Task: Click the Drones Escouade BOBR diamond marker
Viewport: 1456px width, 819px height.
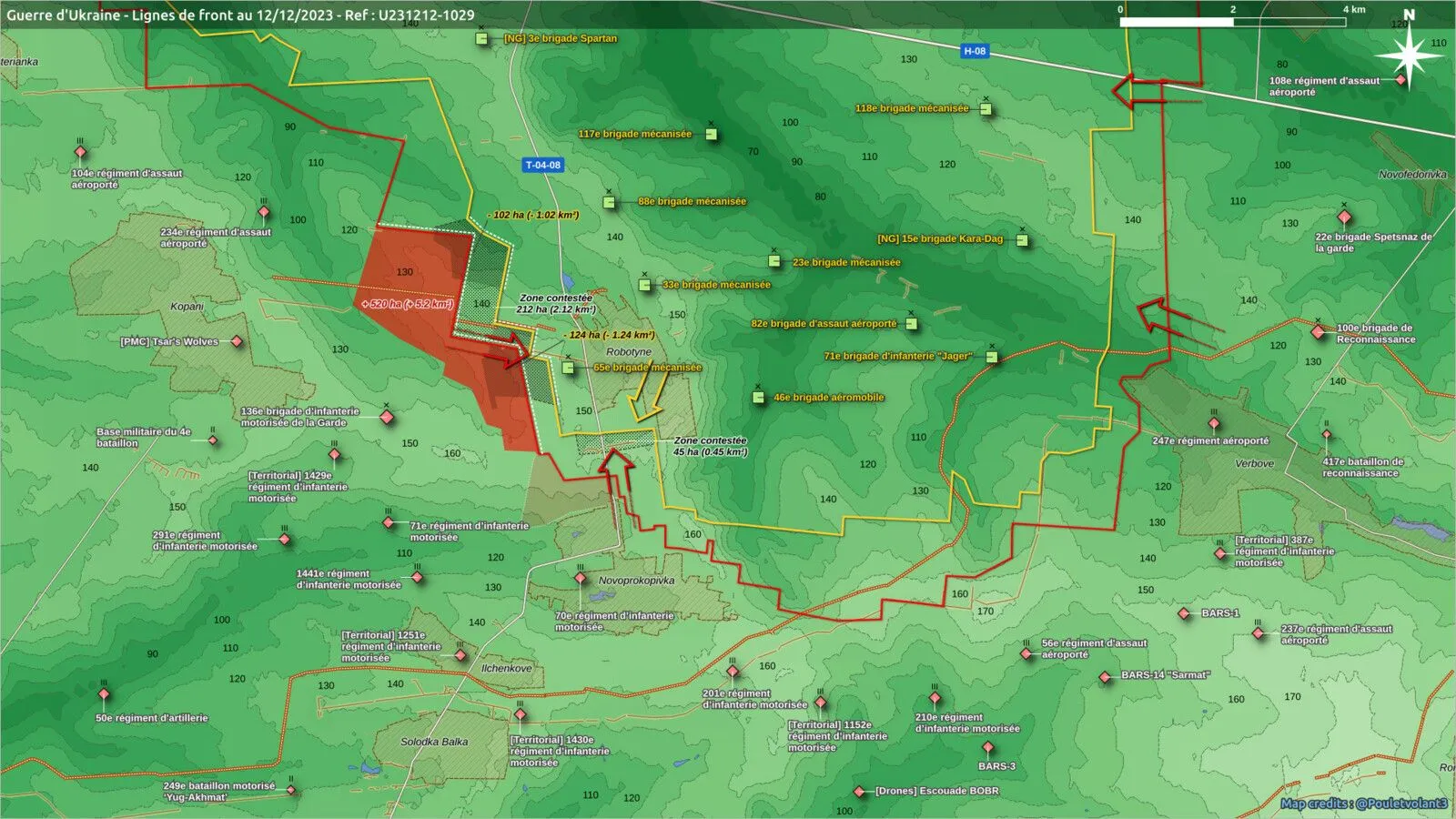Action: (859, 792)
